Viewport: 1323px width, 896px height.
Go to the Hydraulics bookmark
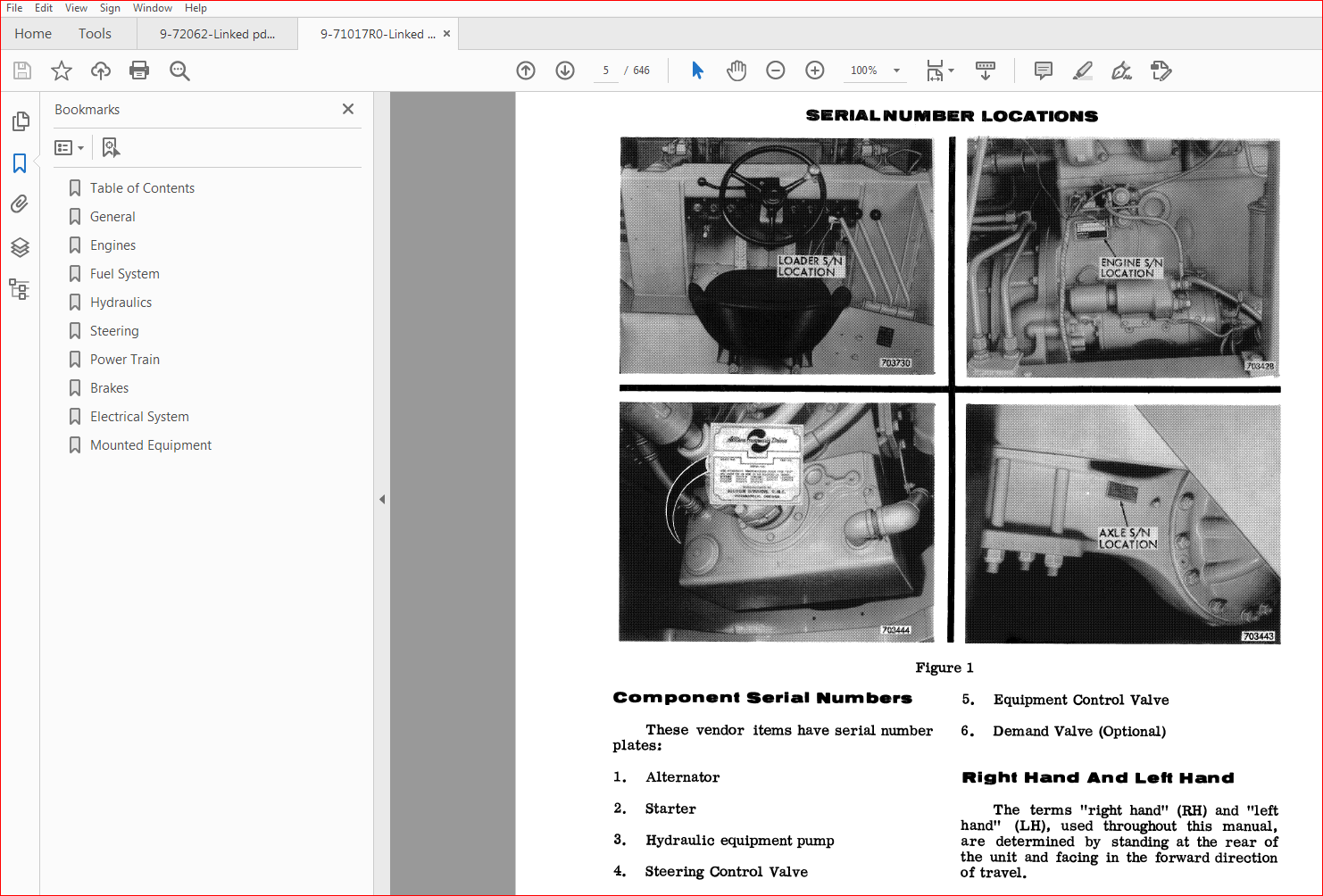[121, 303]
